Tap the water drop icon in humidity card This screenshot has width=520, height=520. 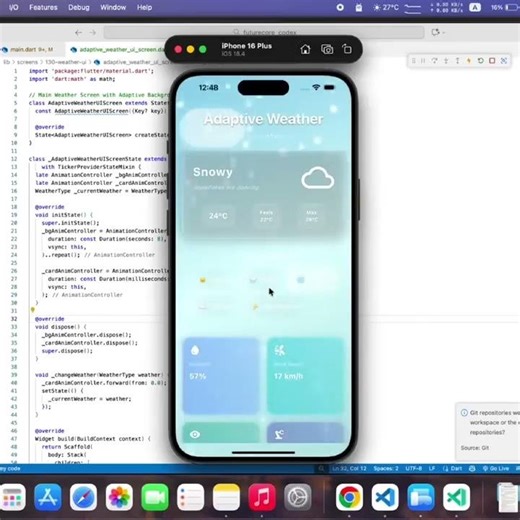[x=195, y=350]
